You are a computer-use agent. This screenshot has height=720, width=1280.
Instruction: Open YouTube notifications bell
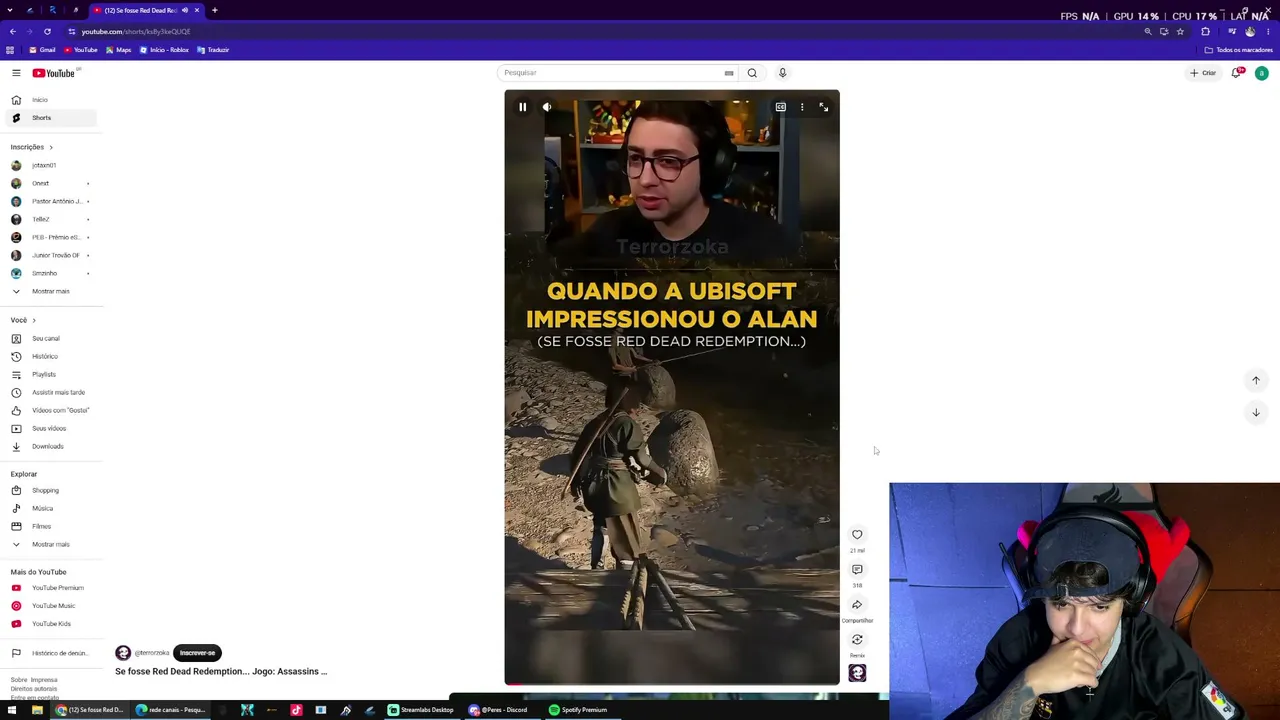tap(1237, 73)
